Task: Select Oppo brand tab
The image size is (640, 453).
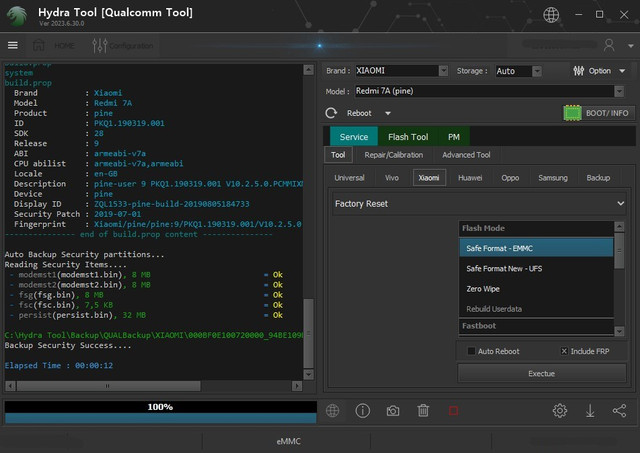Action: (510, 178)
